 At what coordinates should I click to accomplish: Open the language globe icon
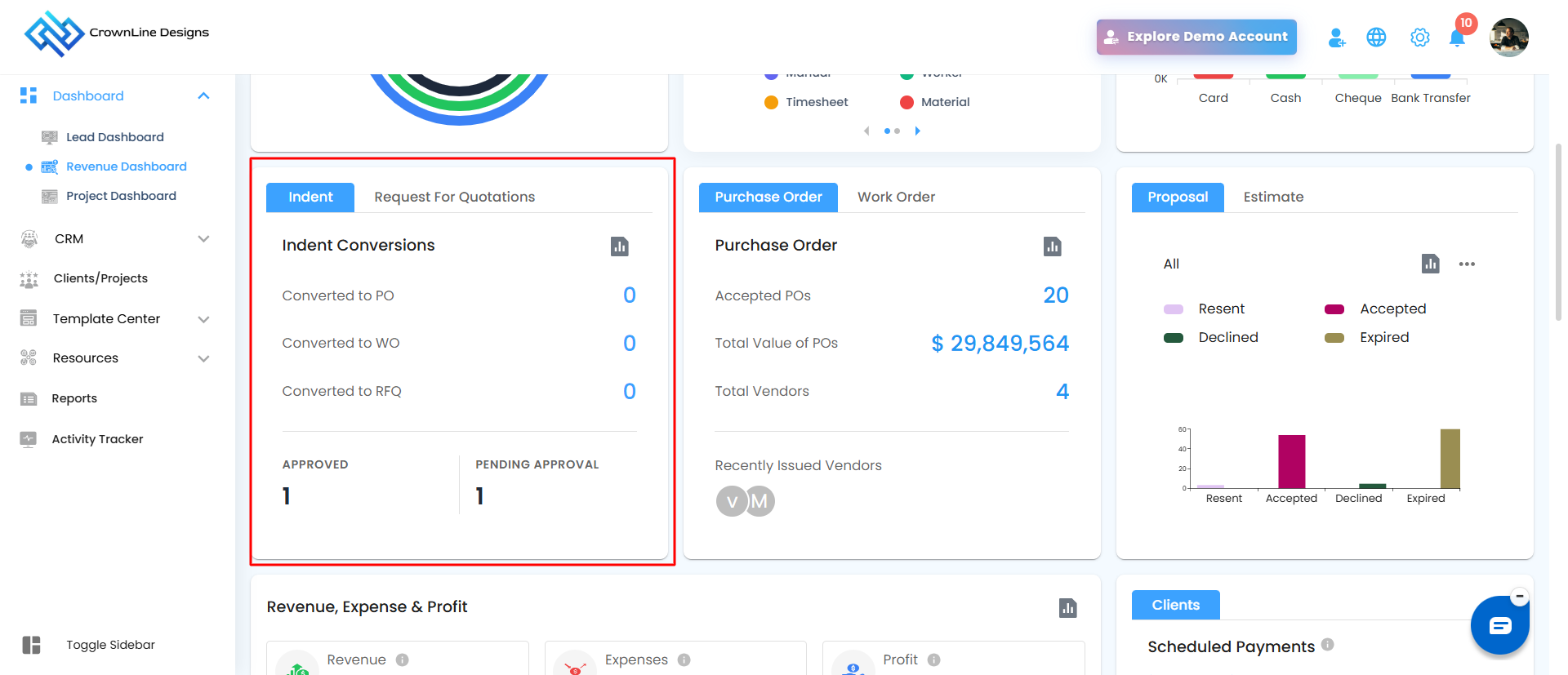tap(1376, 38)
